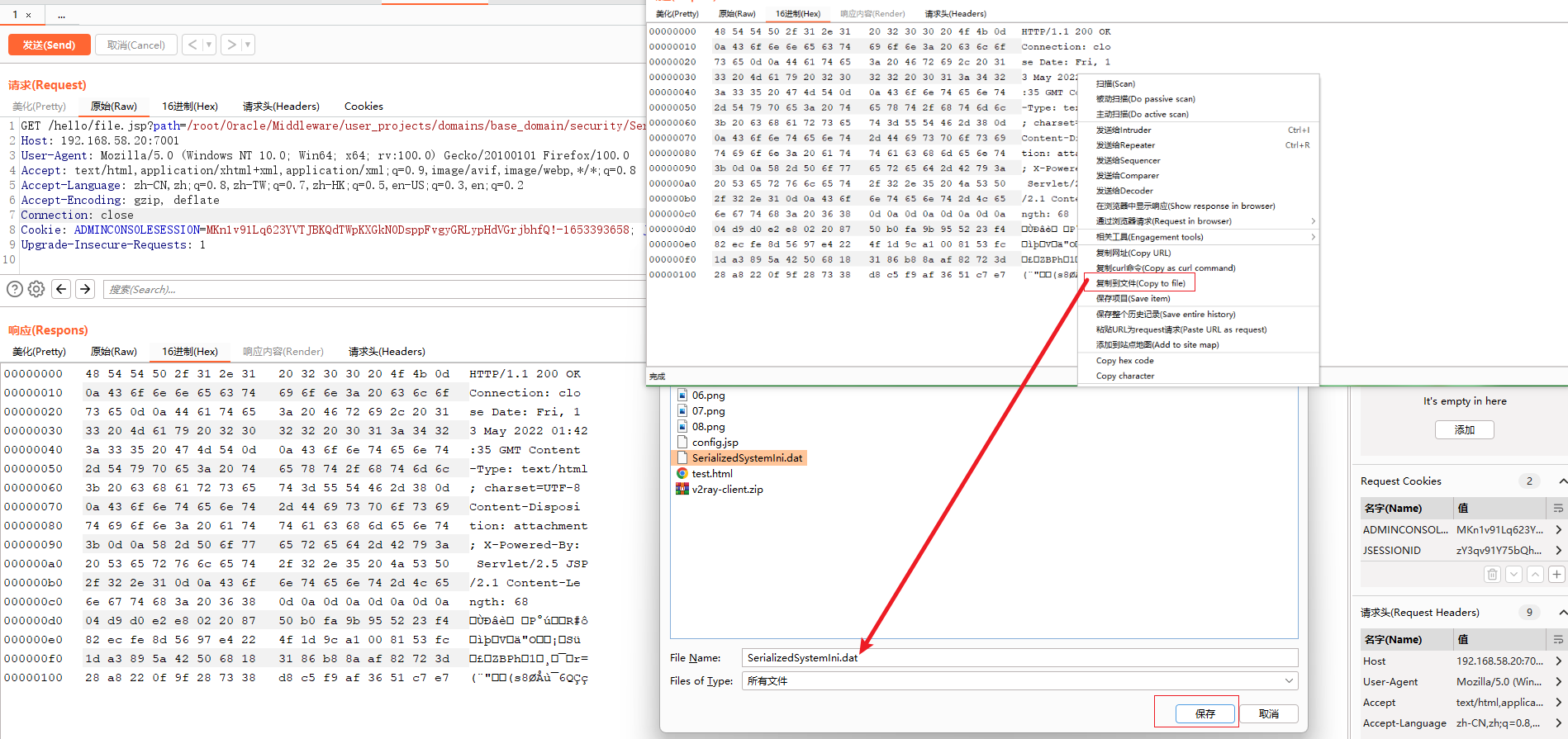This screenshot has height=739, width=1568.
Task: Open Request in browser submenu
Action: click(1199, 221)
